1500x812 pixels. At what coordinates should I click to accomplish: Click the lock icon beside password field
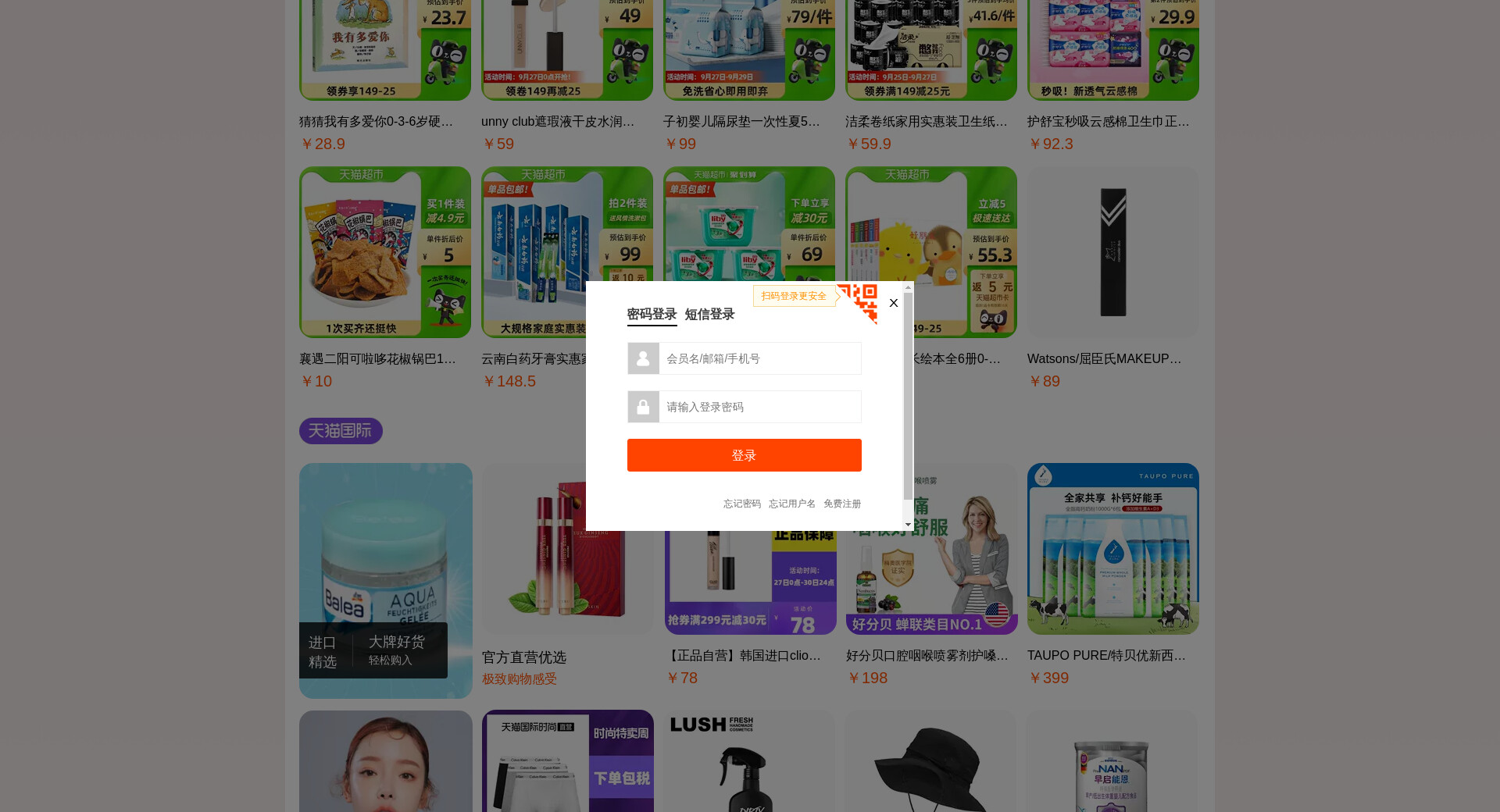(x=643, y=407)
